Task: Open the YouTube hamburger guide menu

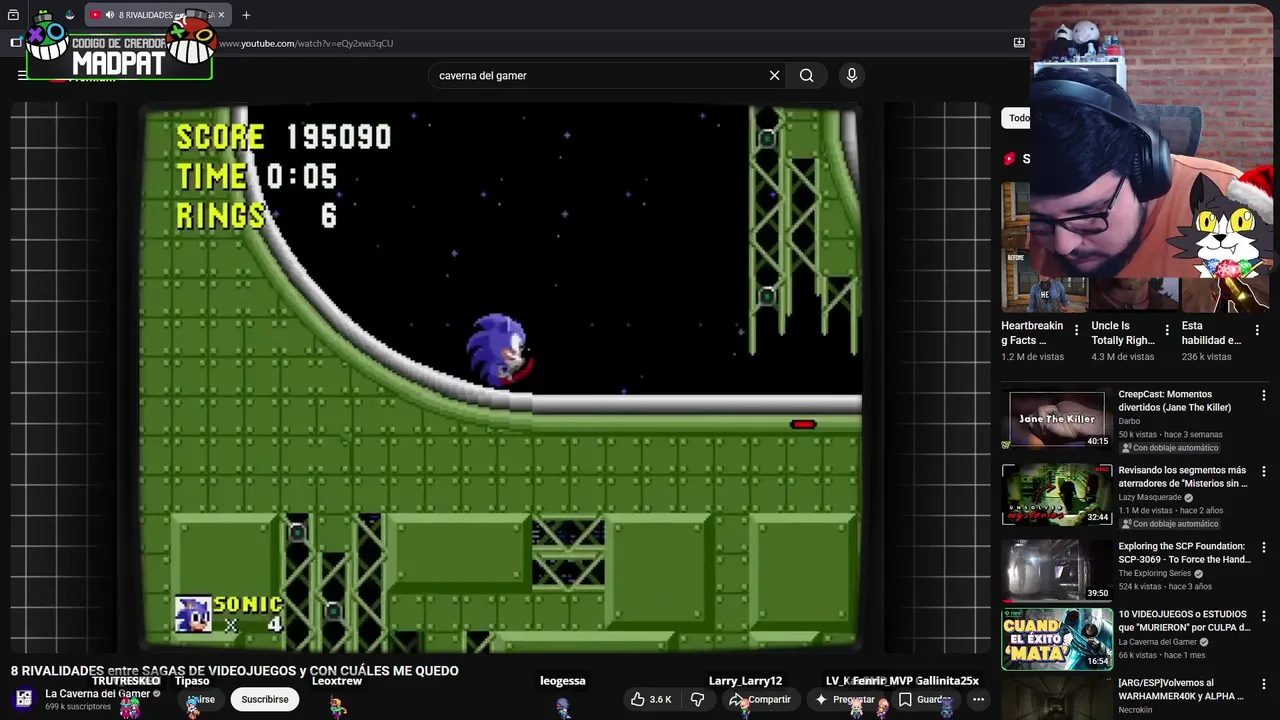Action: pyautogui.click(x=22, y=75)
